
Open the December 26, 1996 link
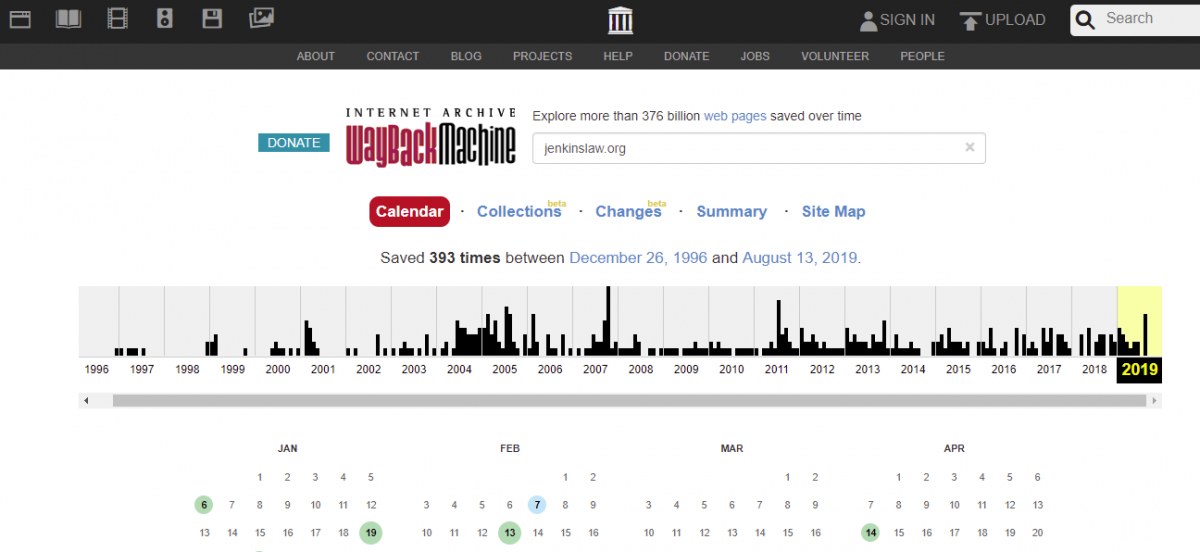[x=638, y=258]
